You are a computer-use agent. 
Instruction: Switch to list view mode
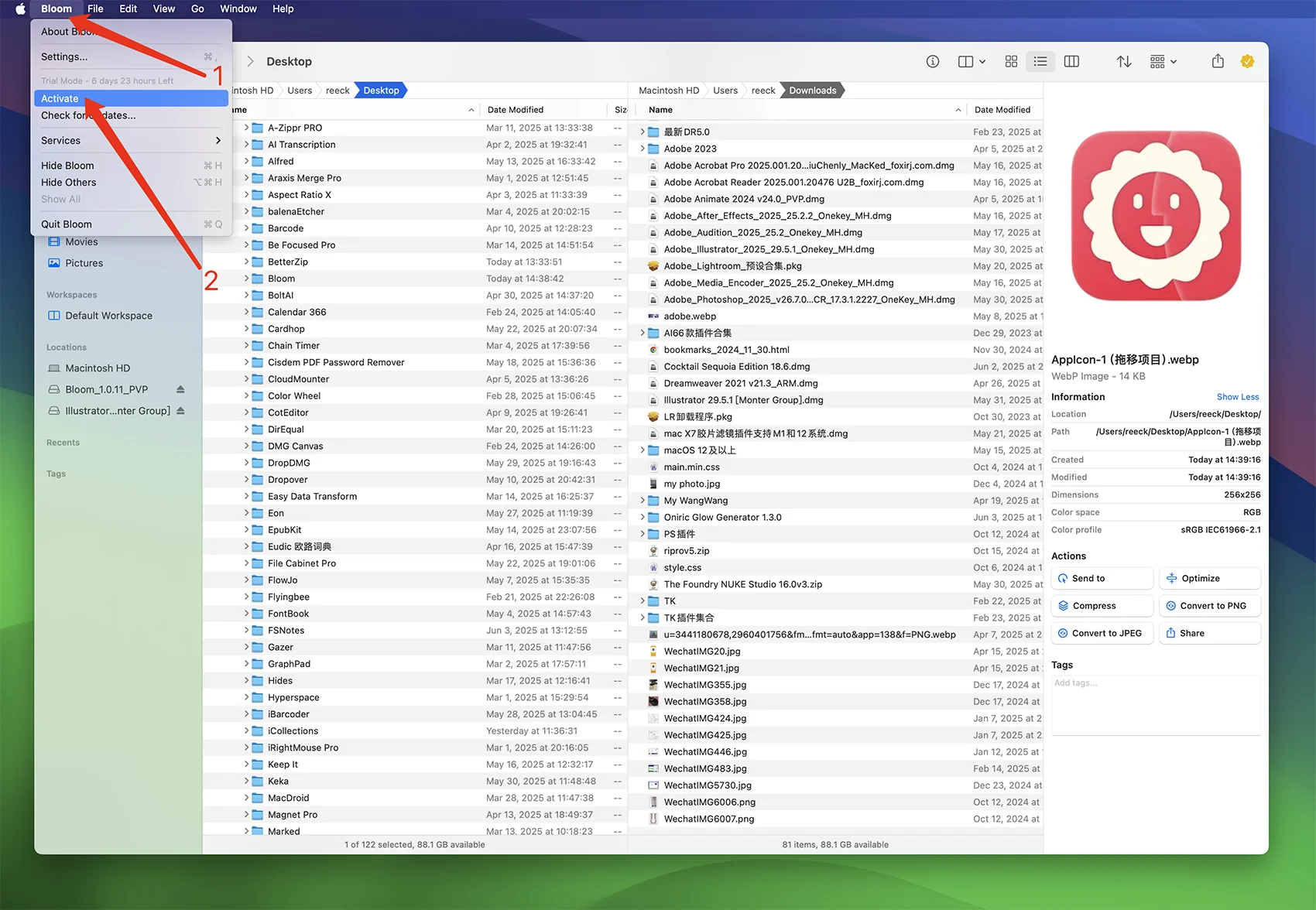[1040, 61]
